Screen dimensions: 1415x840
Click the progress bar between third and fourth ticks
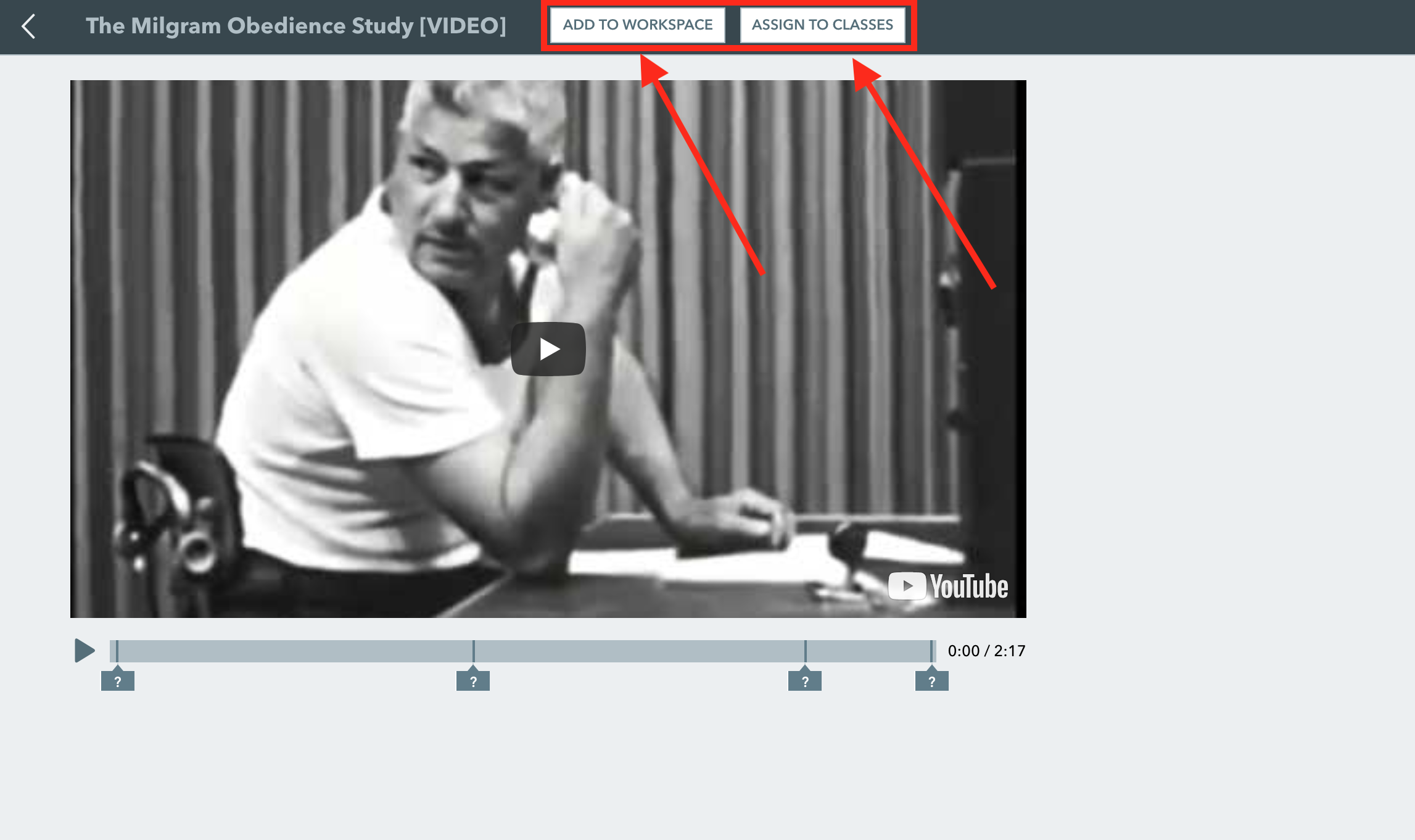coord(868,651)
